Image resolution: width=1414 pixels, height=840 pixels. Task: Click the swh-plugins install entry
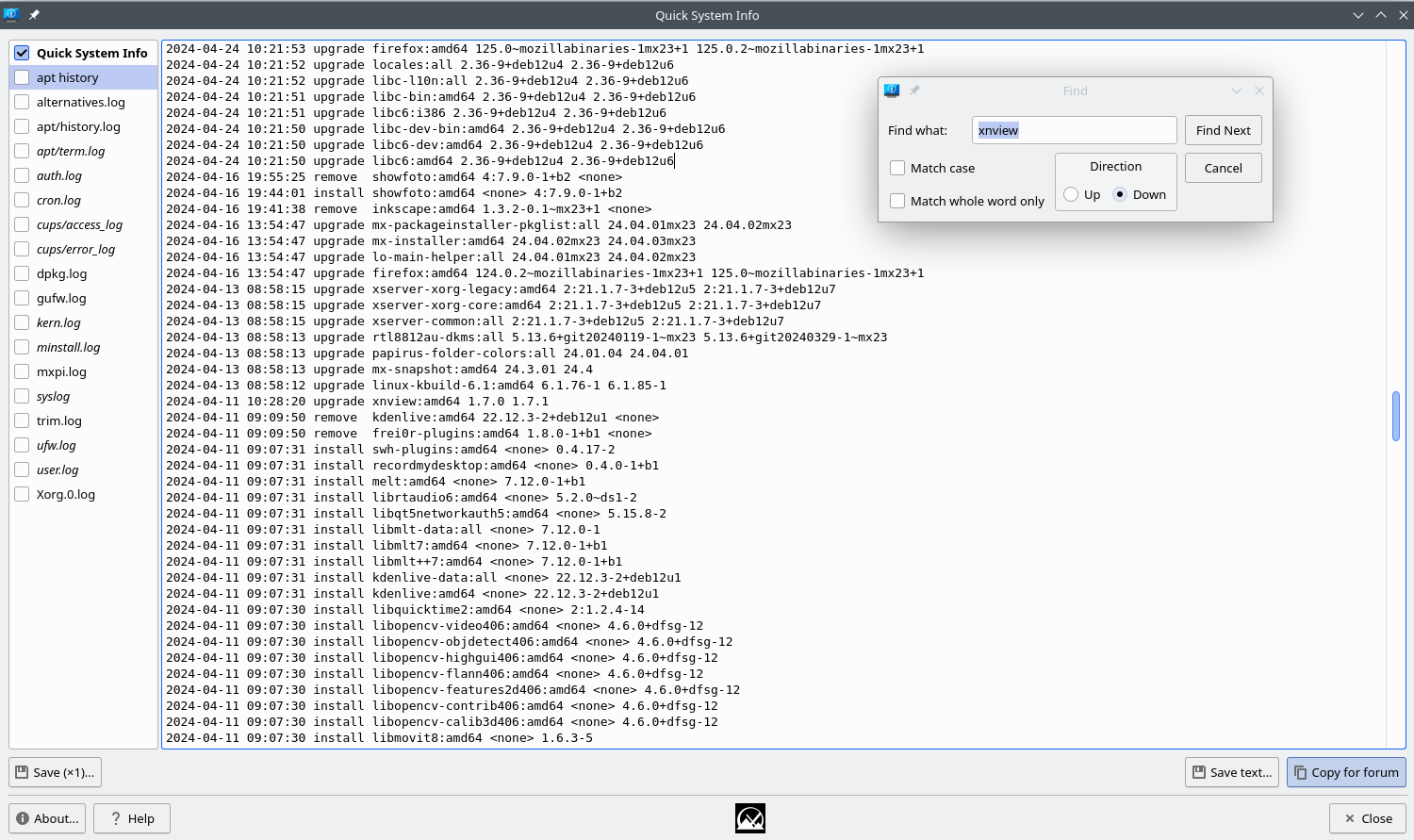[390, 450]
